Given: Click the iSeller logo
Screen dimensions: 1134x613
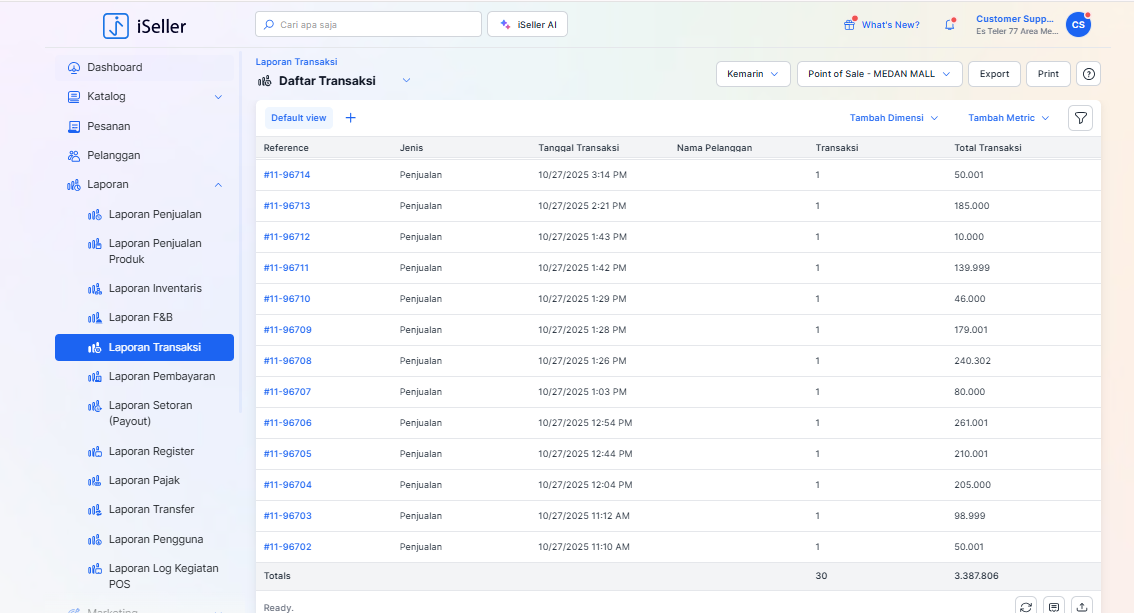Looking at the screenshot, I should pyautogui.click(x=144, y=25).
